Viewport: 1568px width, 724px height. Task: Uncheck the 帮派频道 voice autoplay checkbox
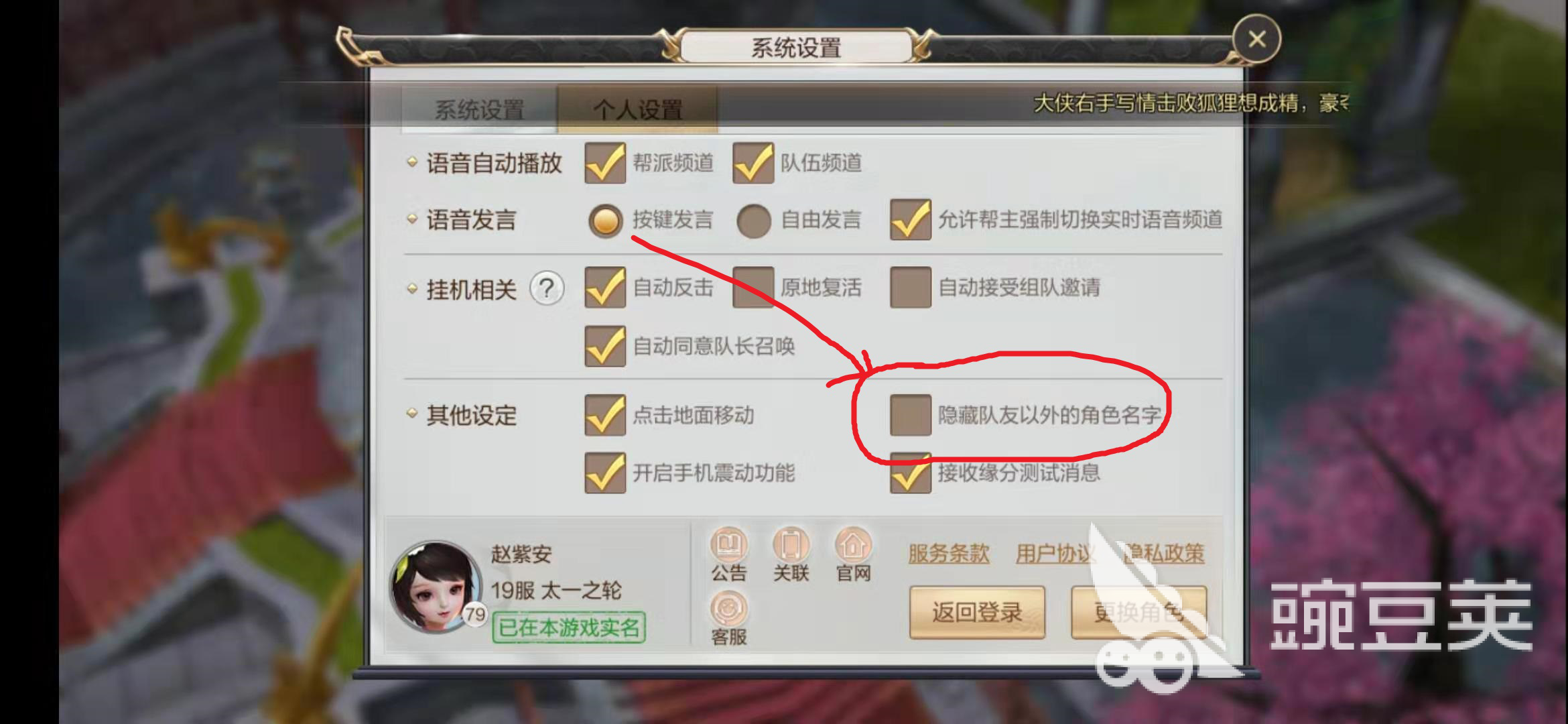[604, 163]
